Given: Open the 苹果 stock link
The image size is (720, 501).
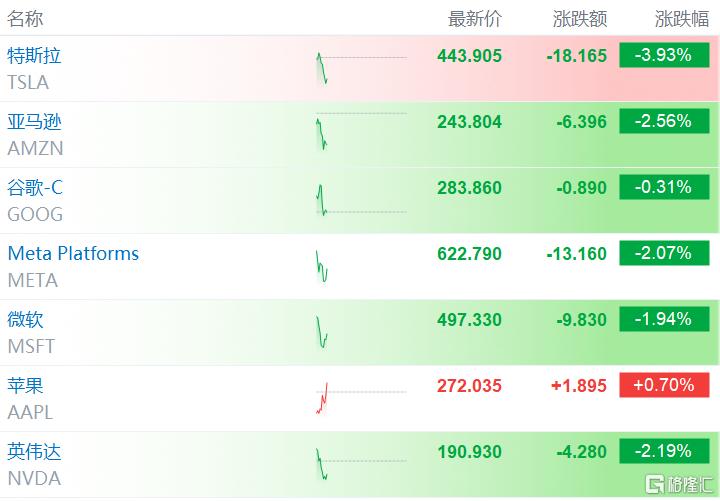Looking at the screenshot, I should click(x=26, y=386).
